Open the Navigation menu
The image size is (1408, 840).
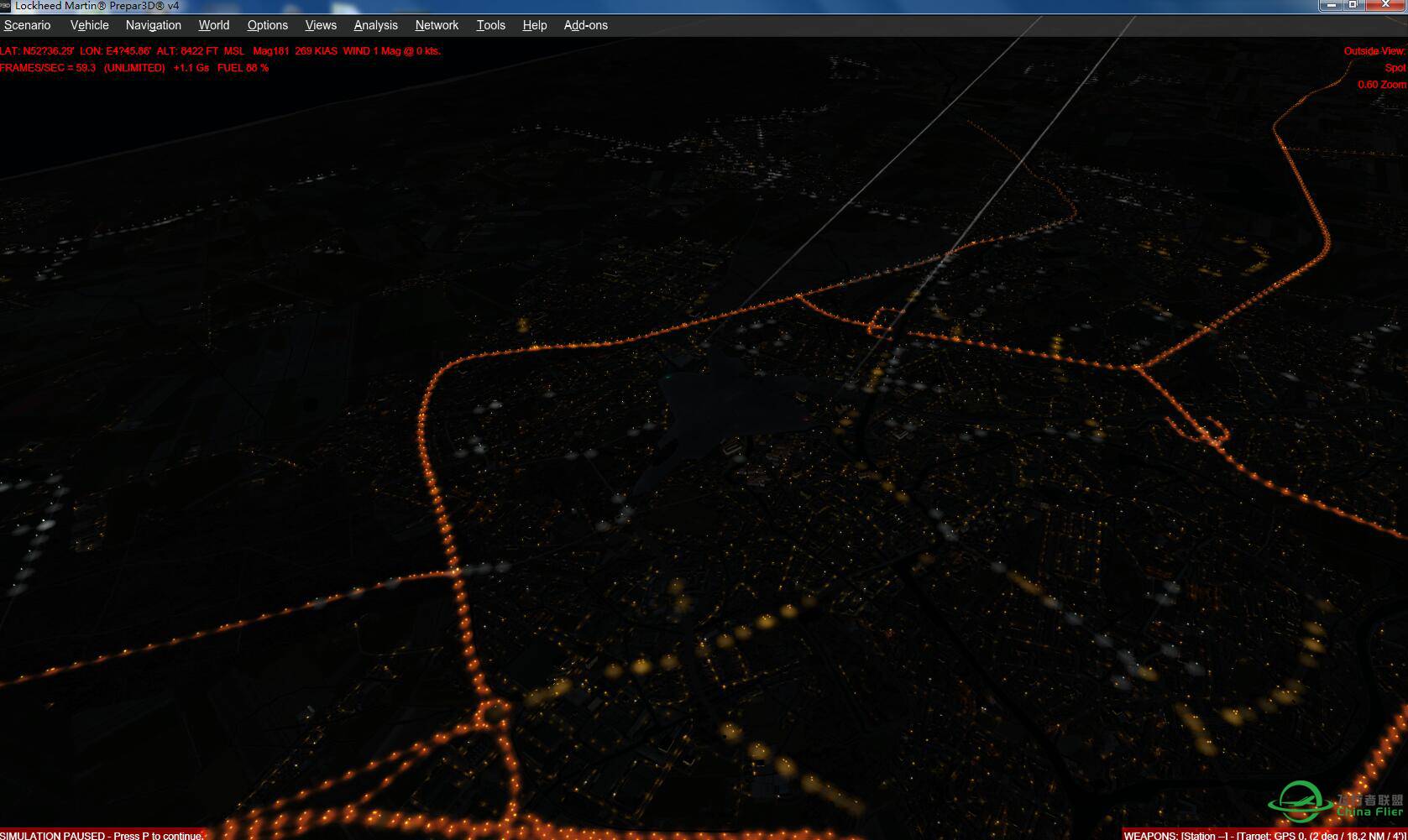(153, 25)
